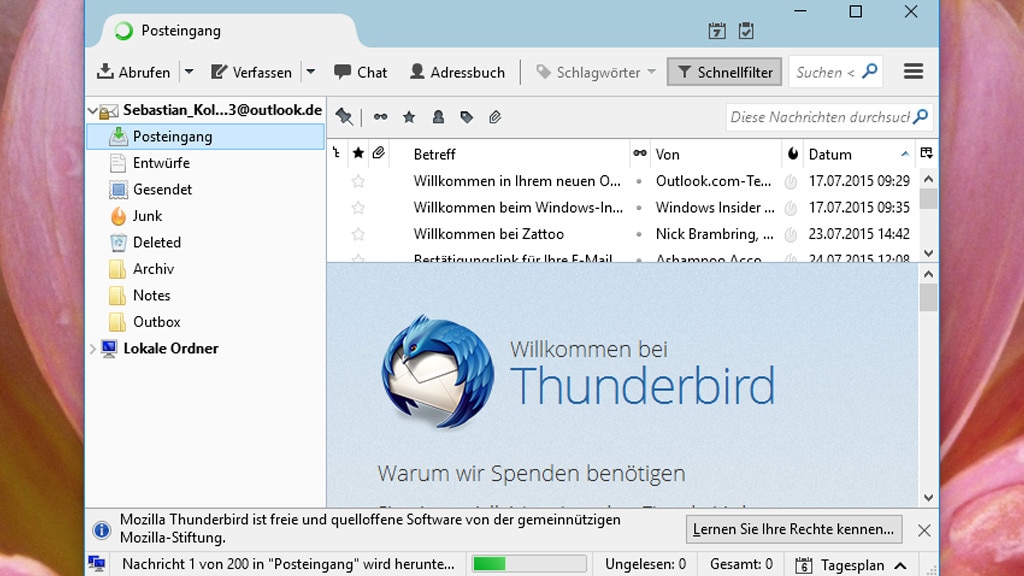Click the preview pane scroll-down arrow
The height and width of the screenshot is (576, 1024).
(929, 498)
